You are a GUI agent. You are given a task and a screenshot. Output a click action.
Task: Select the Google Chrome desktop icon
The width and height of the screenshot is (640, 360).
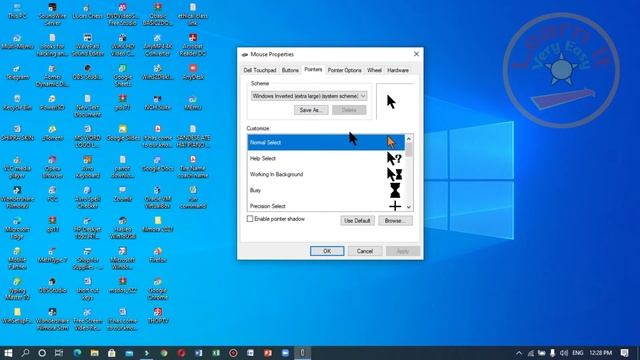pyautogui.click(x=158, y=289)
